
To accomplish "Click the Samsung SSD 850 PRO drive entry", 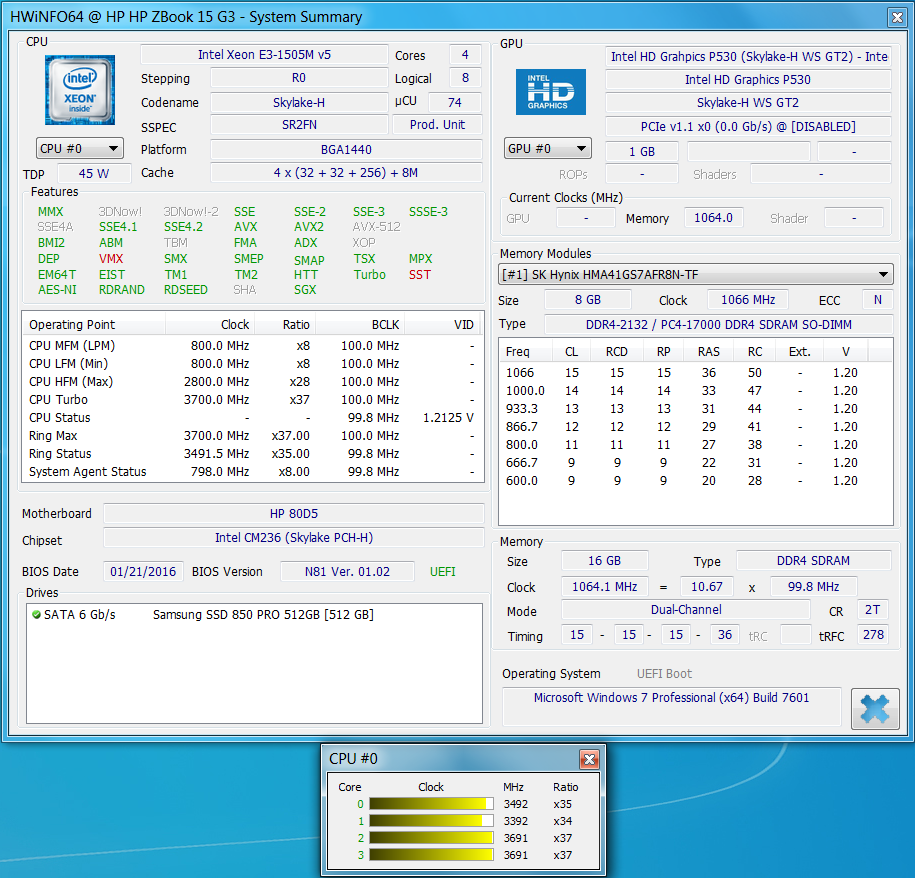I will coord(263,614).
